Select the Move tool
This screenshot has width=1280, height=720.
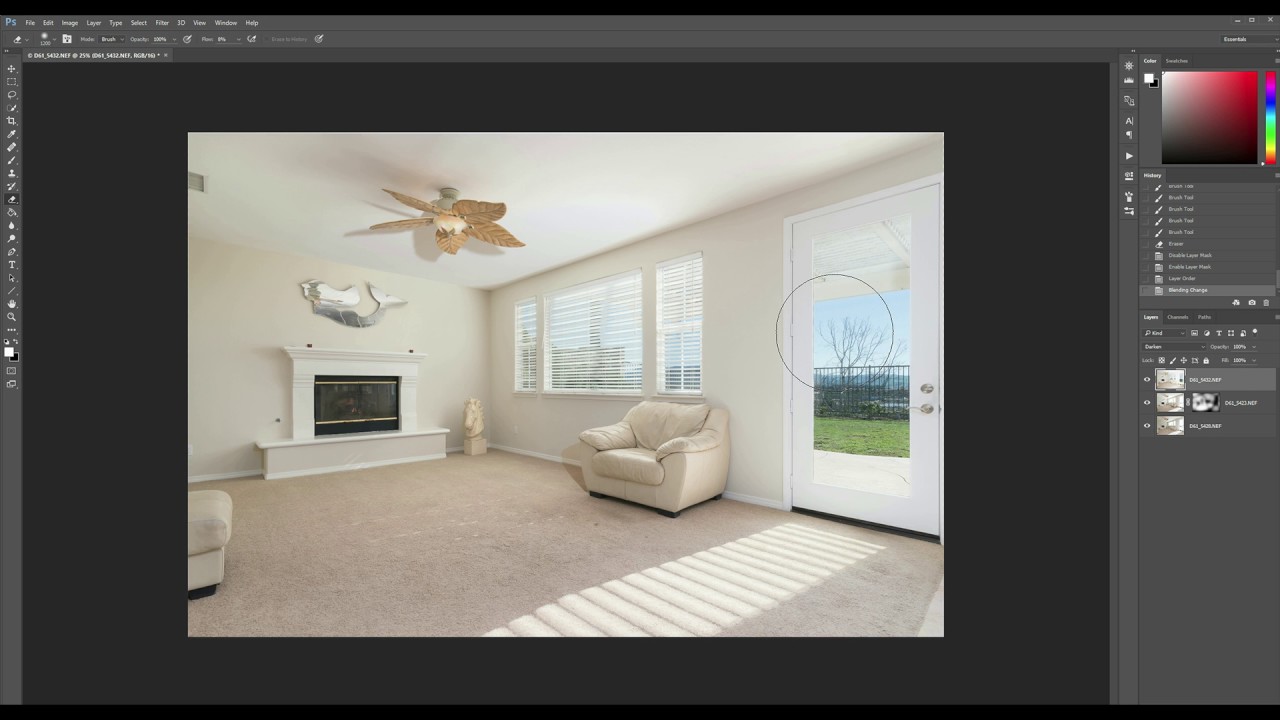pos(11,69)
